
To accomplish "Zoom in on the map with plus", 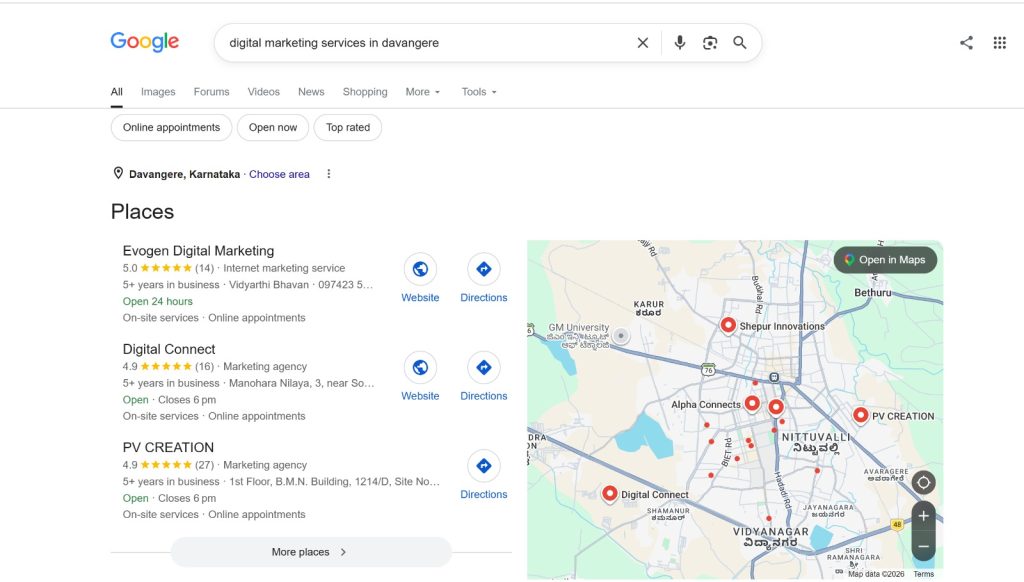I will coord(923,516).
